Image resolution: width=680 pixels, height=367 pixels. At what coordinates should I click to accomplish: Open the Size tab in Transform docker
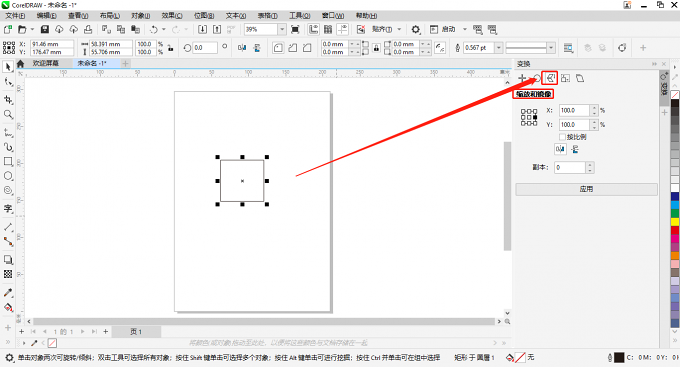(x=565, y=79)
